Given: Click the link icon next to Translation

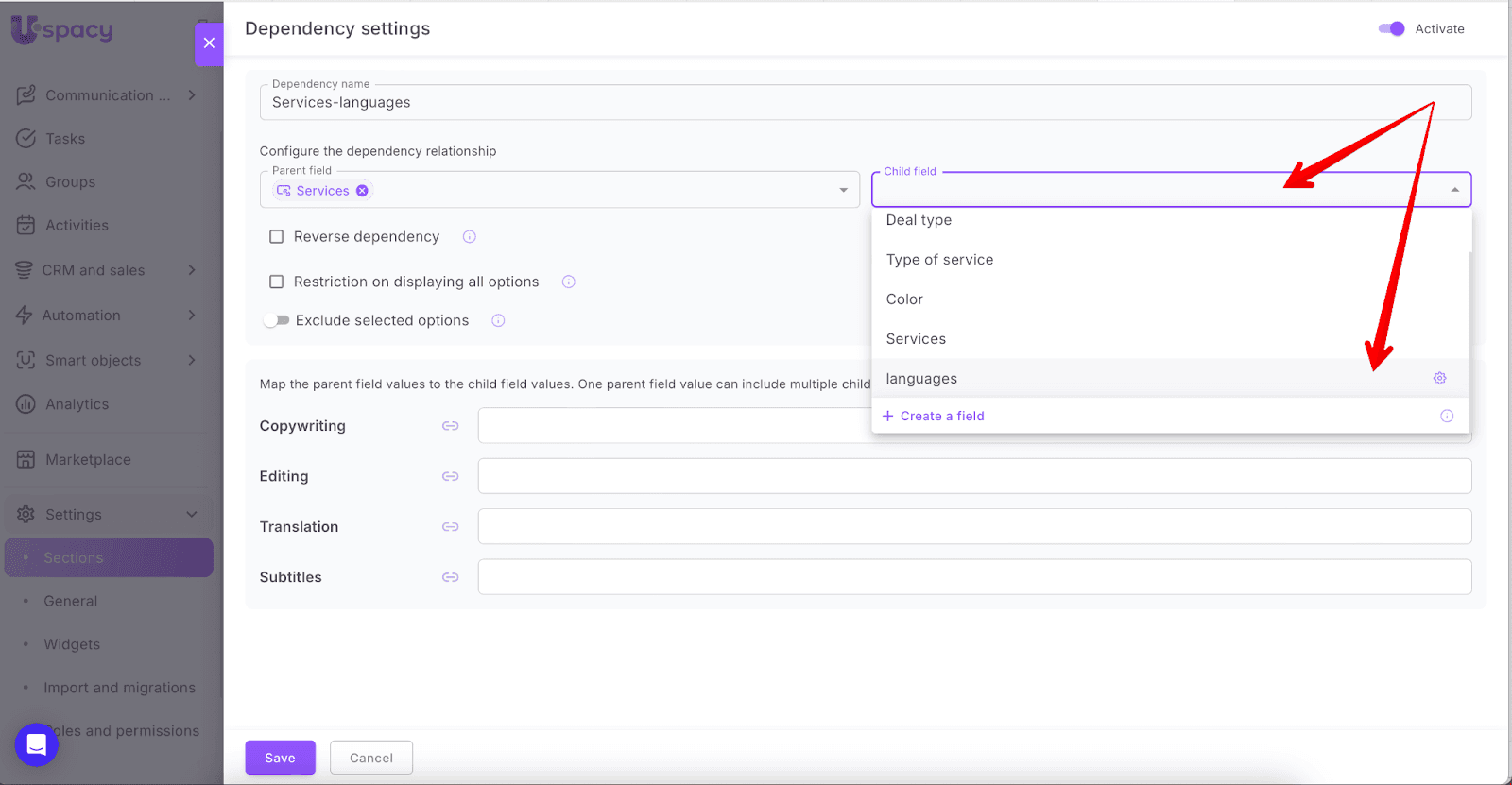Looking at the screenshot, I should pyautogui.click(x=451, y=527).
